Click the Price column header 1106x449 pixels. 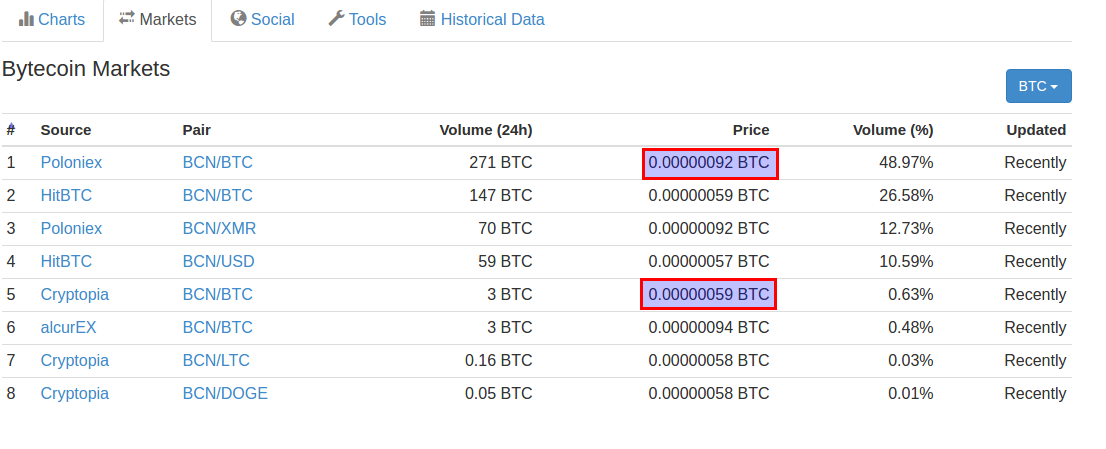750,130
